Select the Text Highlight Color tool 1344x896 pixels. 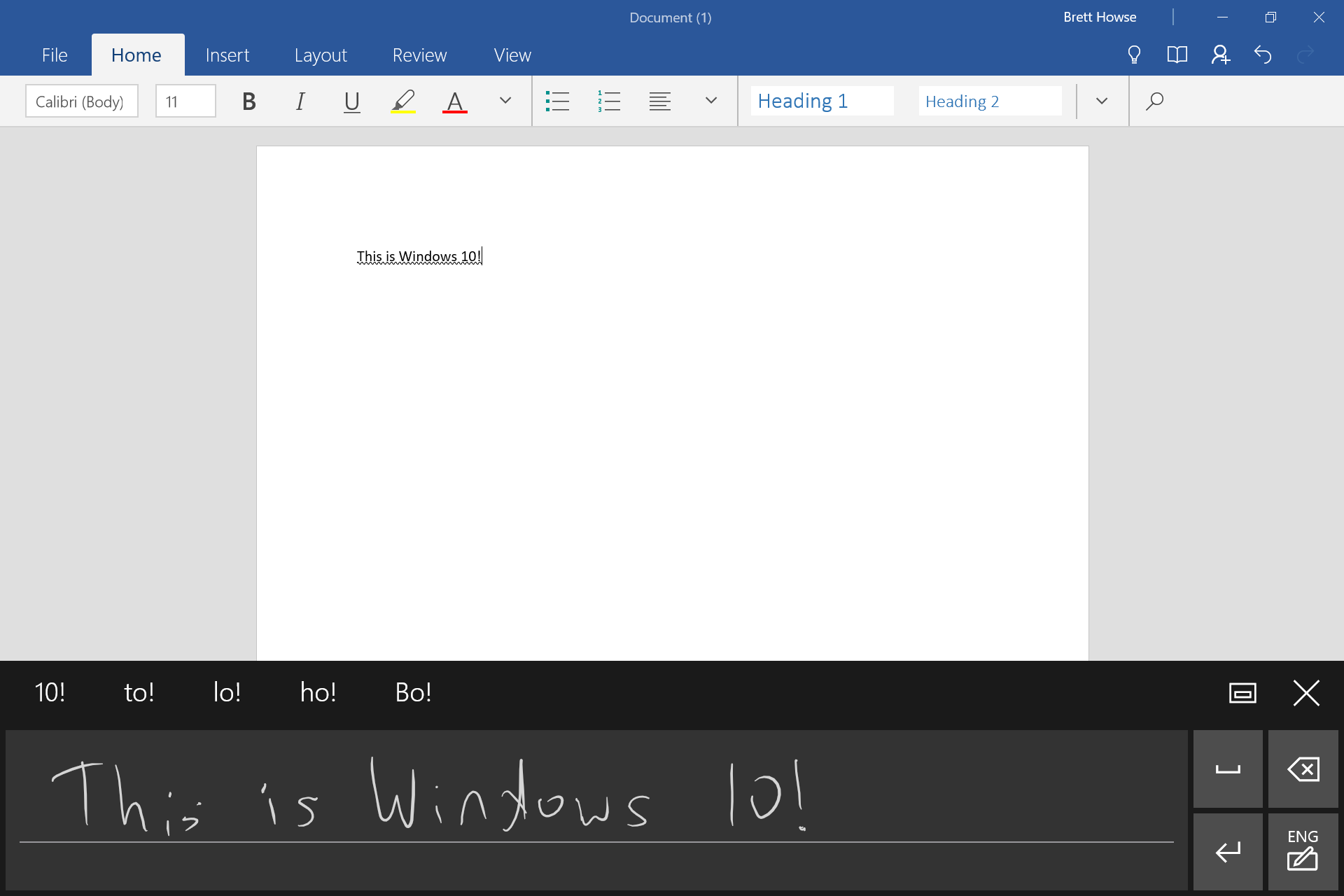[x=403, y=100]
